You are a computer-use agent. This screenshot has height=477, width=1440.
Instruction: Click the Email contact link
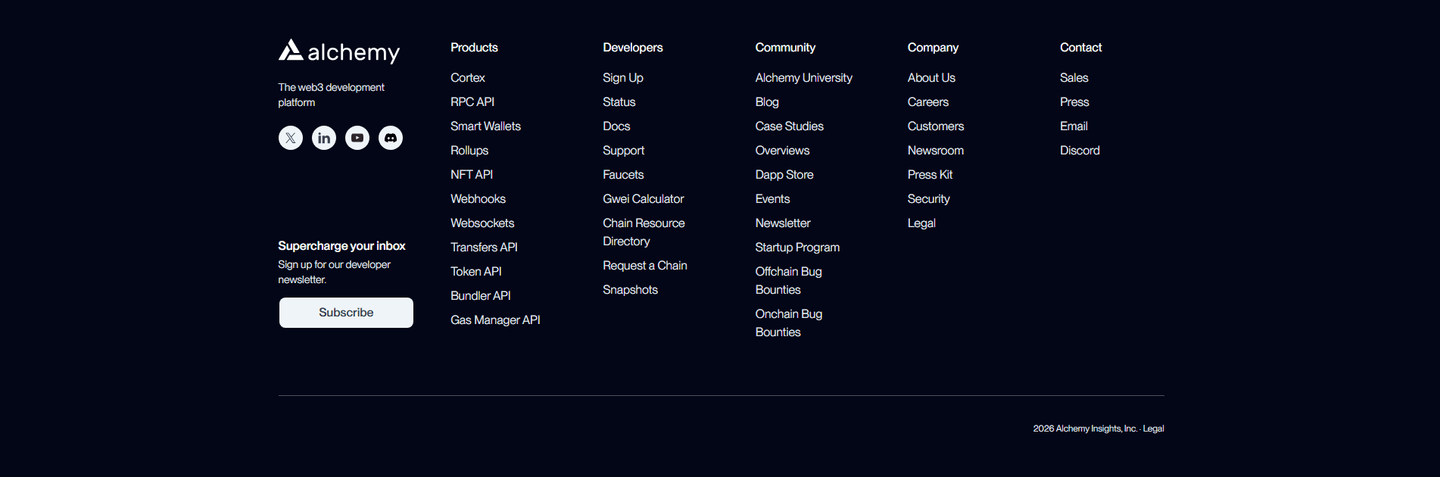1074,126
